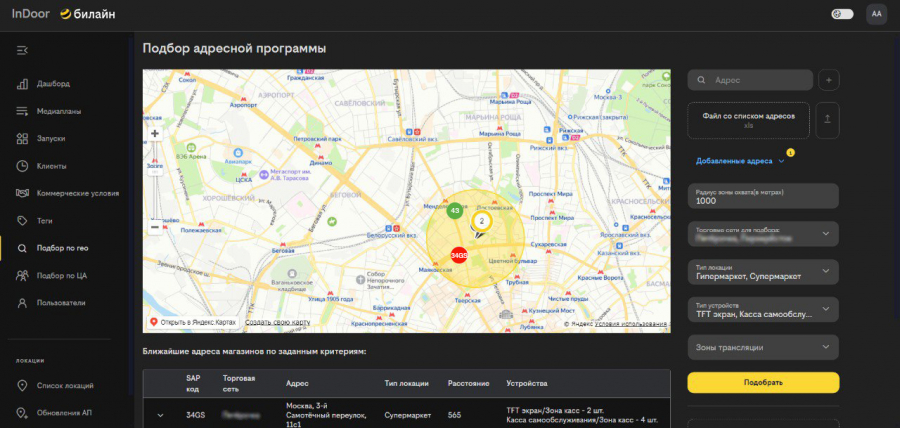Go to Медиапланы section
Image resolution: width=900 pixels, height=428 pixels.
(x=58, y=111)
